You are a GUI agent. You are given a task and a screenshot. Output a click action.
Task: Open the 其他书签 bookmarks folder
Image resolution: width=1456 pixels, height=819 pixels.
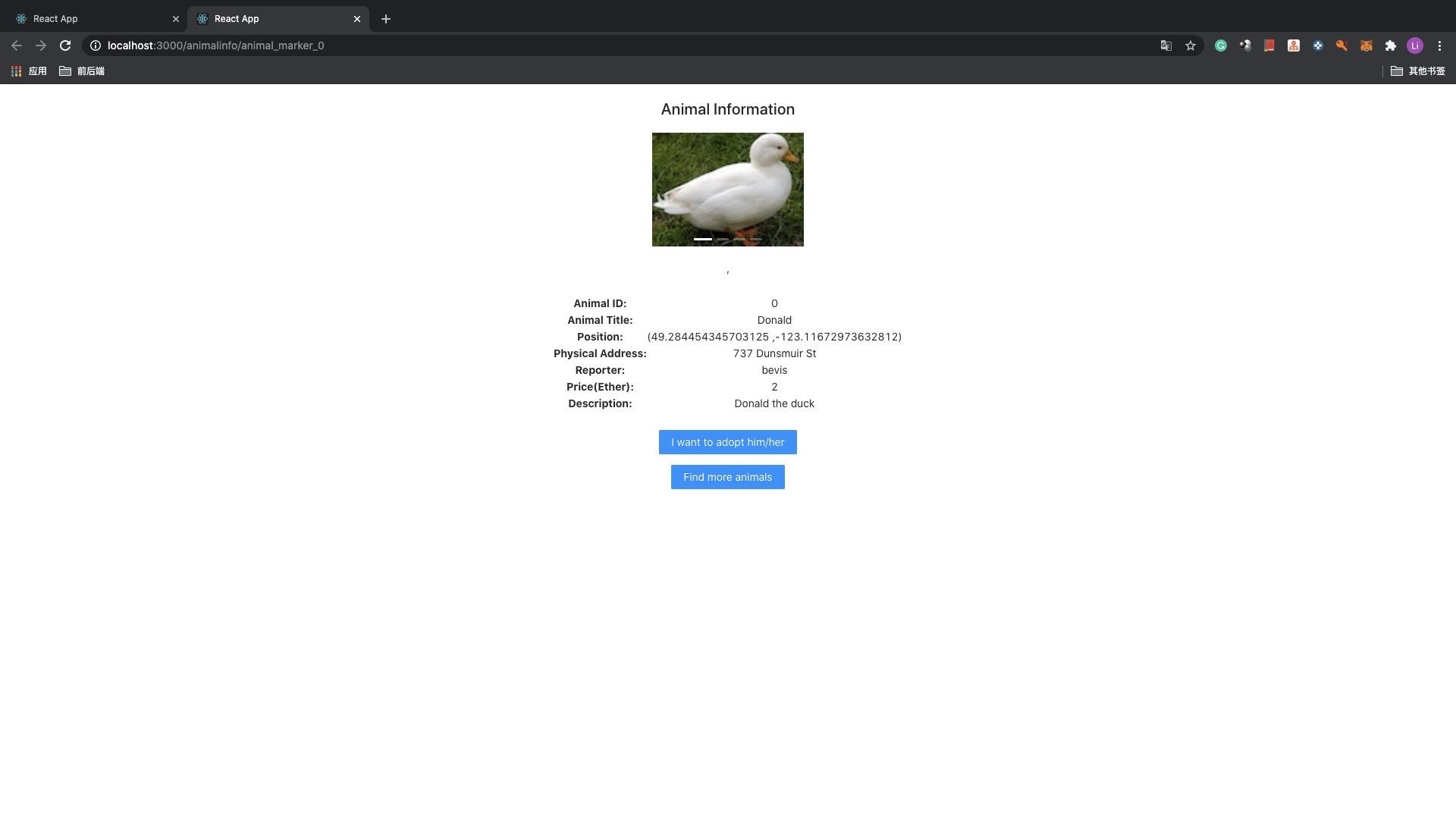pyautogui.click(x=1418, y=71)
